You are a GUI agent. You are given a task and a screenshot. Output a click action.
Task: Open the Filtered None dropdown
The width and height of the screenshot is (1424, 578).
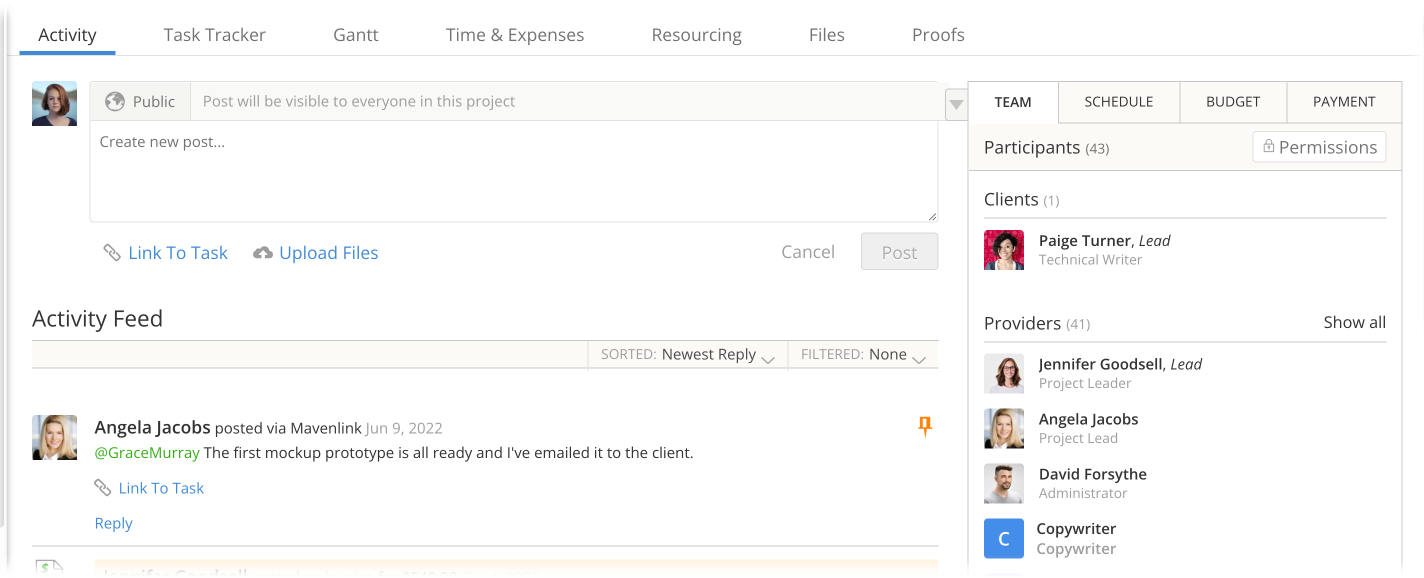(863, 355)
